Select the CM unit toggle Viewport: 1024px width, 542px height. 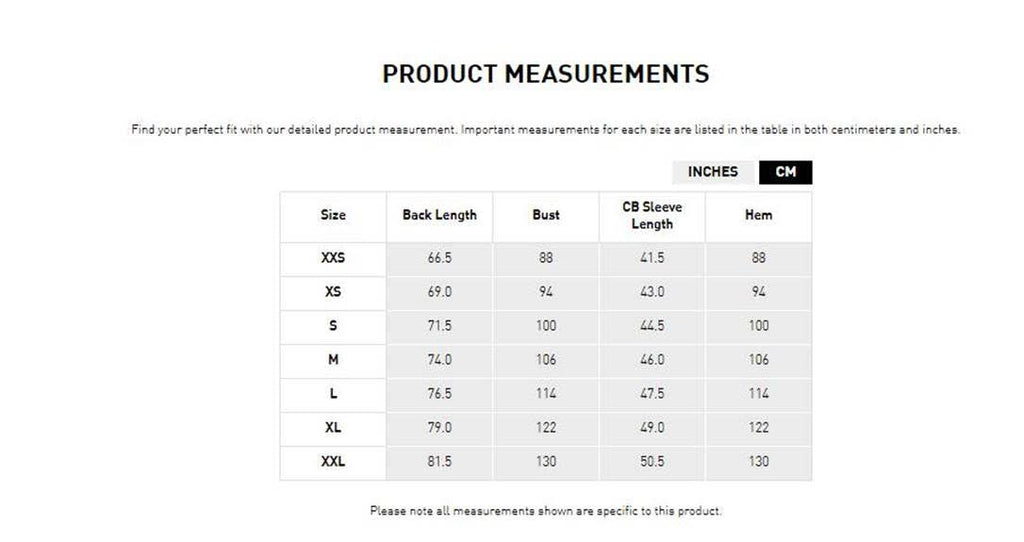click(x=786, y=172)
